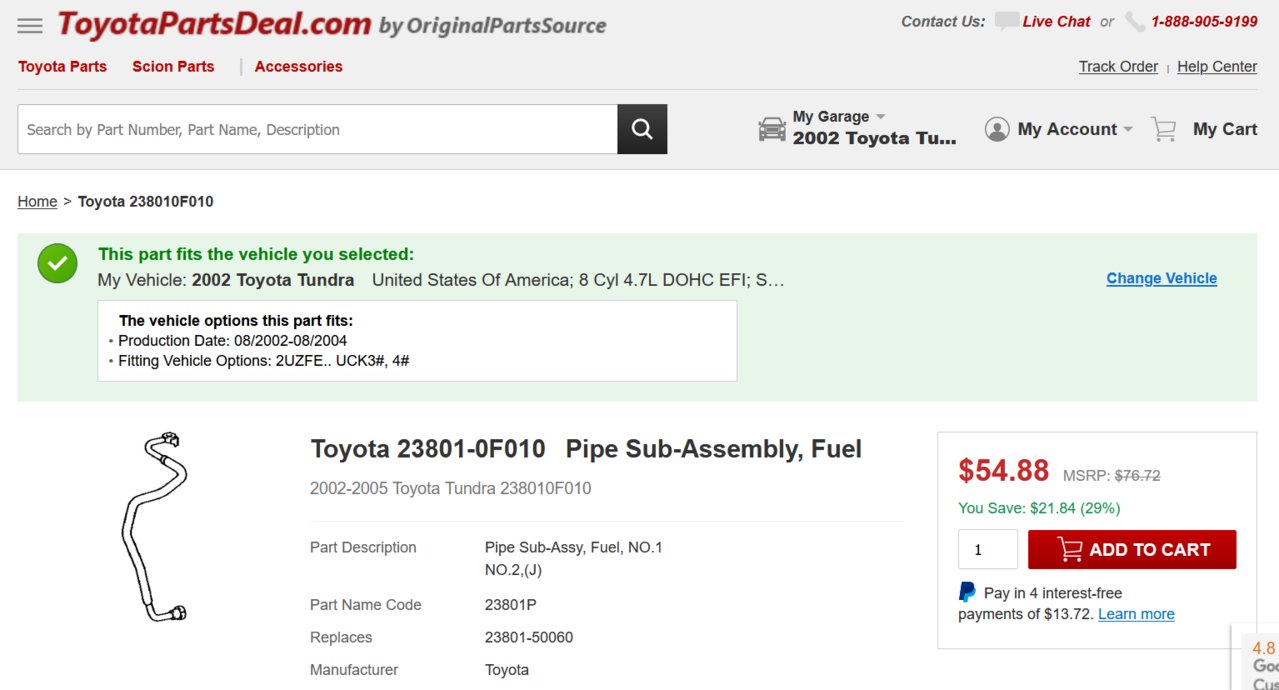Click the magnifier search button
Image resolution: width=1279 pixels, height=690 pixels.
click(x=642, y=129)
